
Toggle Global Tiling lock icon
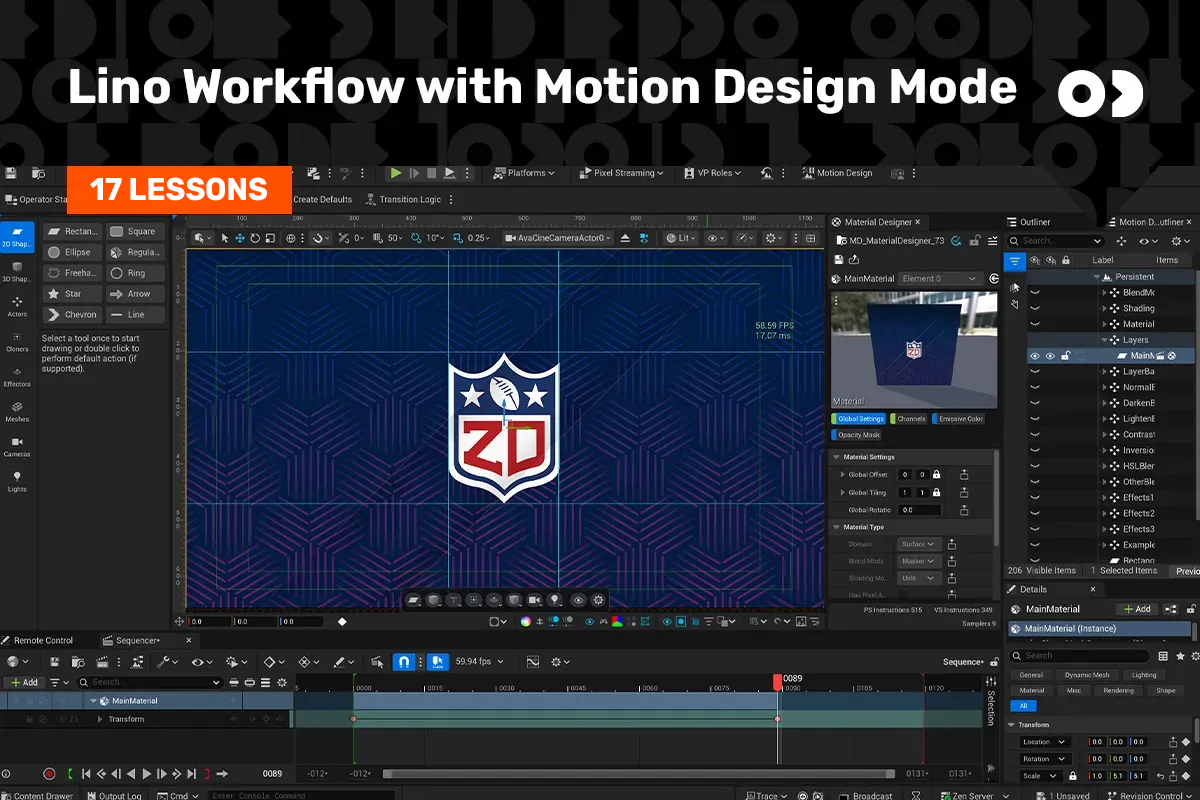point(936,492)
